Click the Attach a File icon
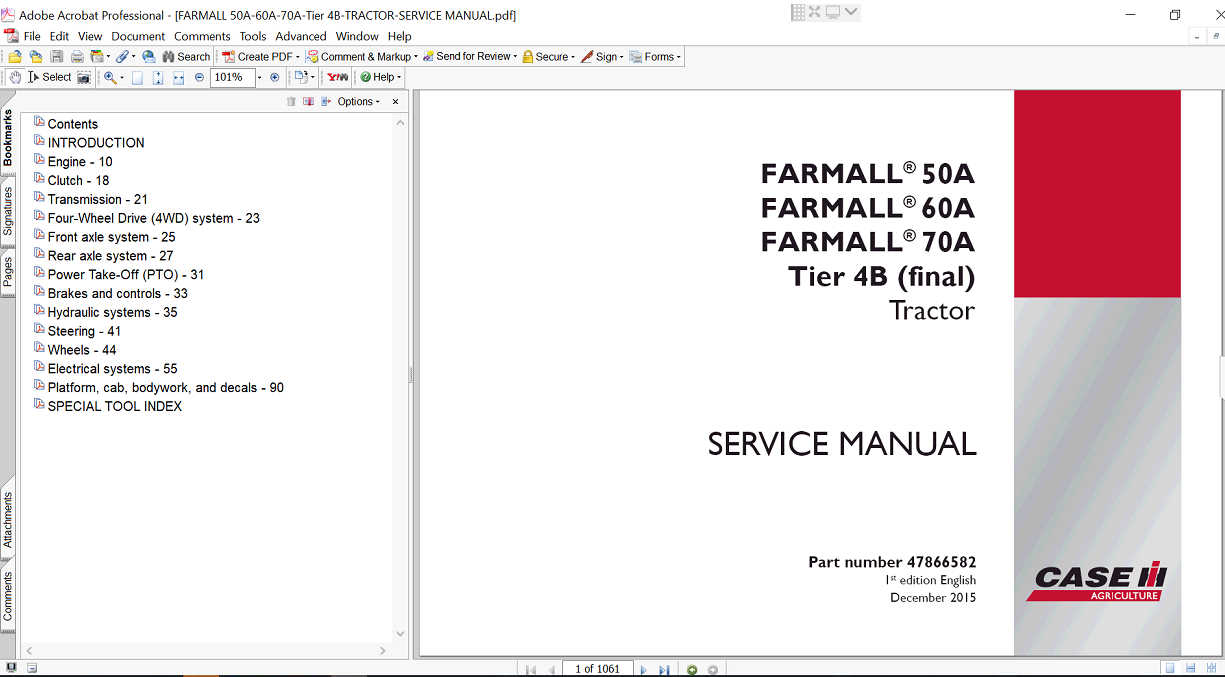Image resolution: width=1225 pixels, height=677 pixels. (x=121, y=56)
